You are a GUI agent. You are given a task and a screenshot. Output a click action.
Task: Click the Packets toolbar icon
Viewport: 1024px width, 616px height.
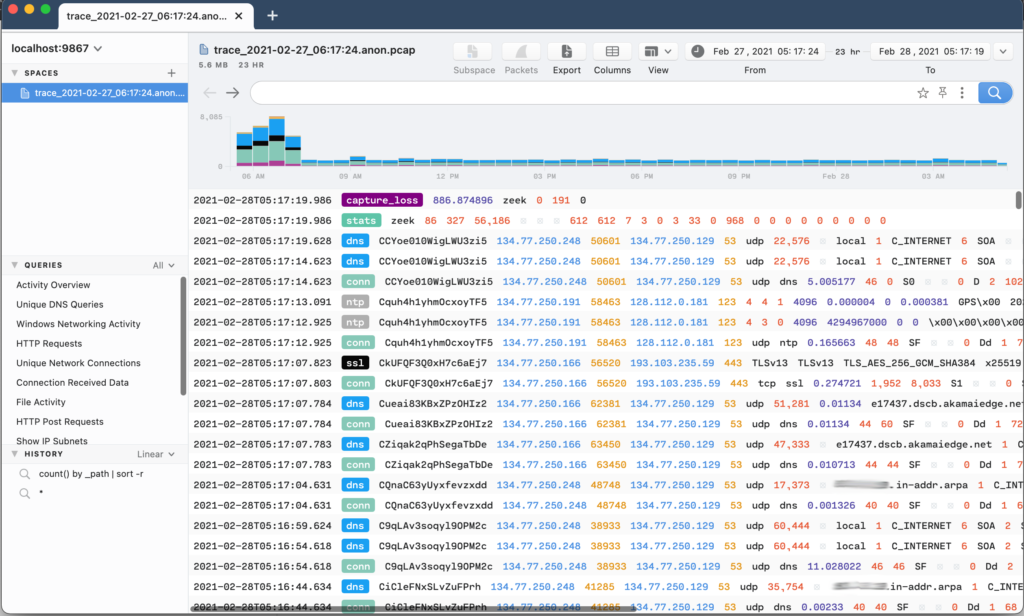[x=520, y=52]
